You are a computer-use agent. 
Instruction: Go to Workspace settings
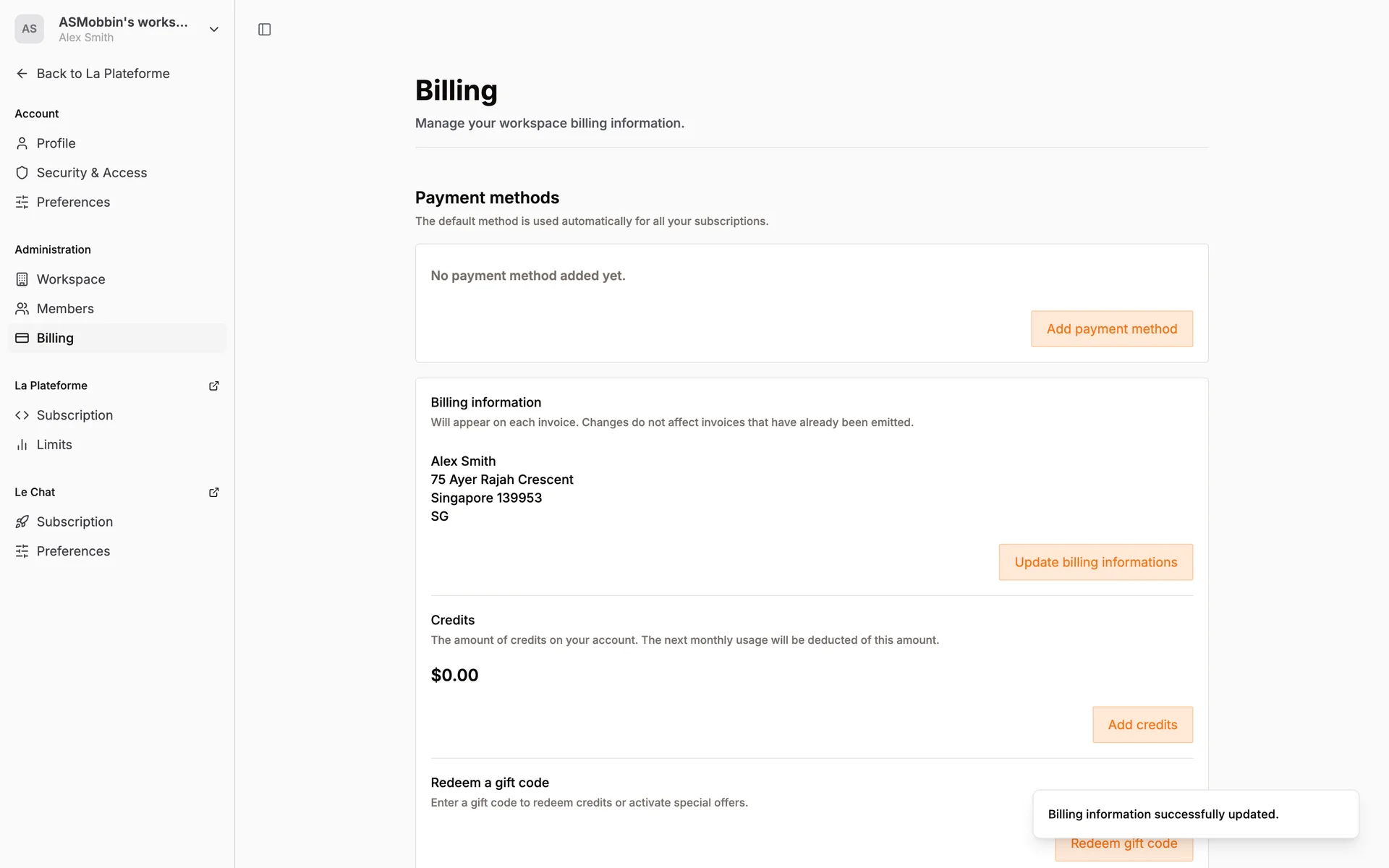(71, 279)
